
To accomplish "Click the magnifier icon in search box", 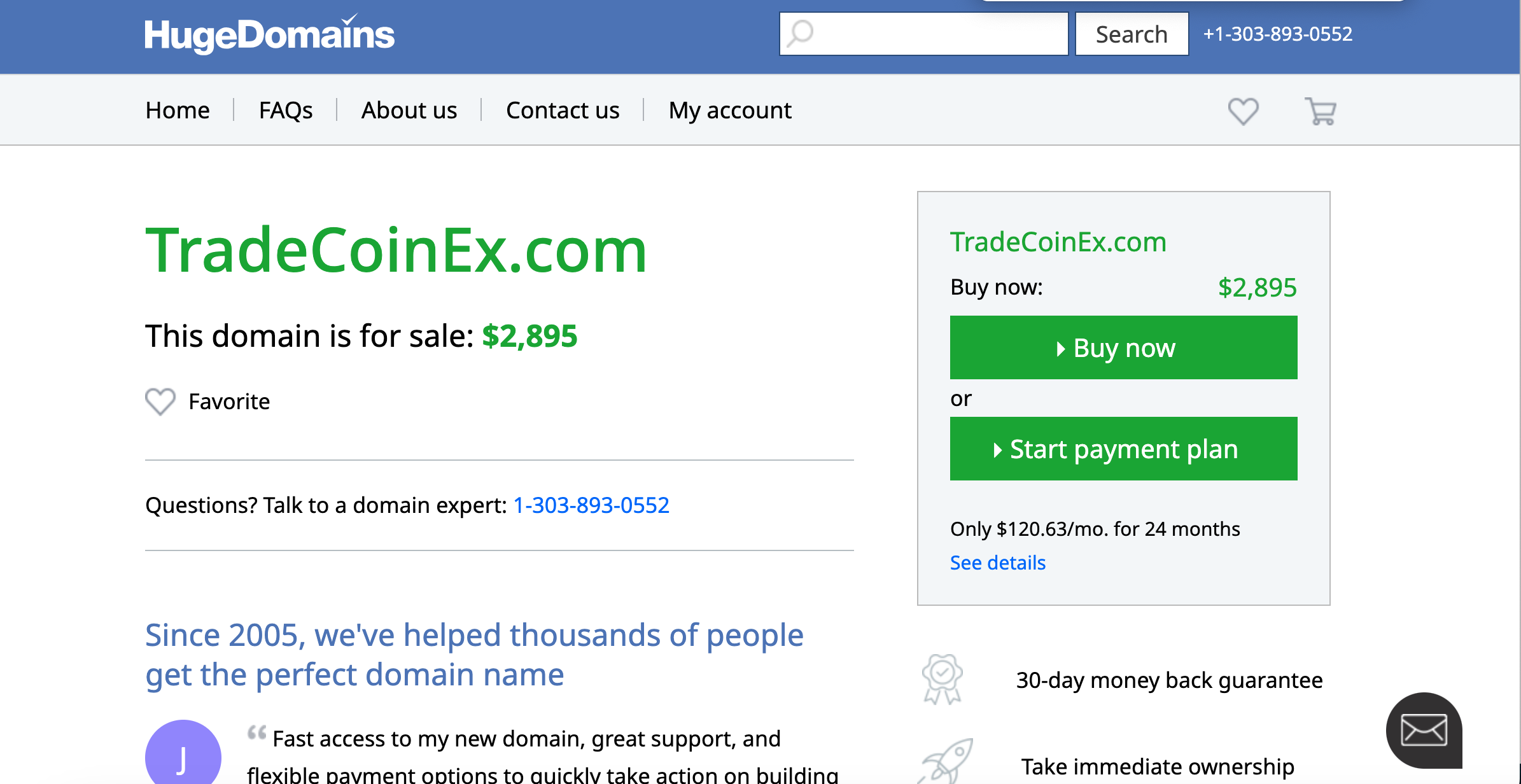I will (800, 34).
